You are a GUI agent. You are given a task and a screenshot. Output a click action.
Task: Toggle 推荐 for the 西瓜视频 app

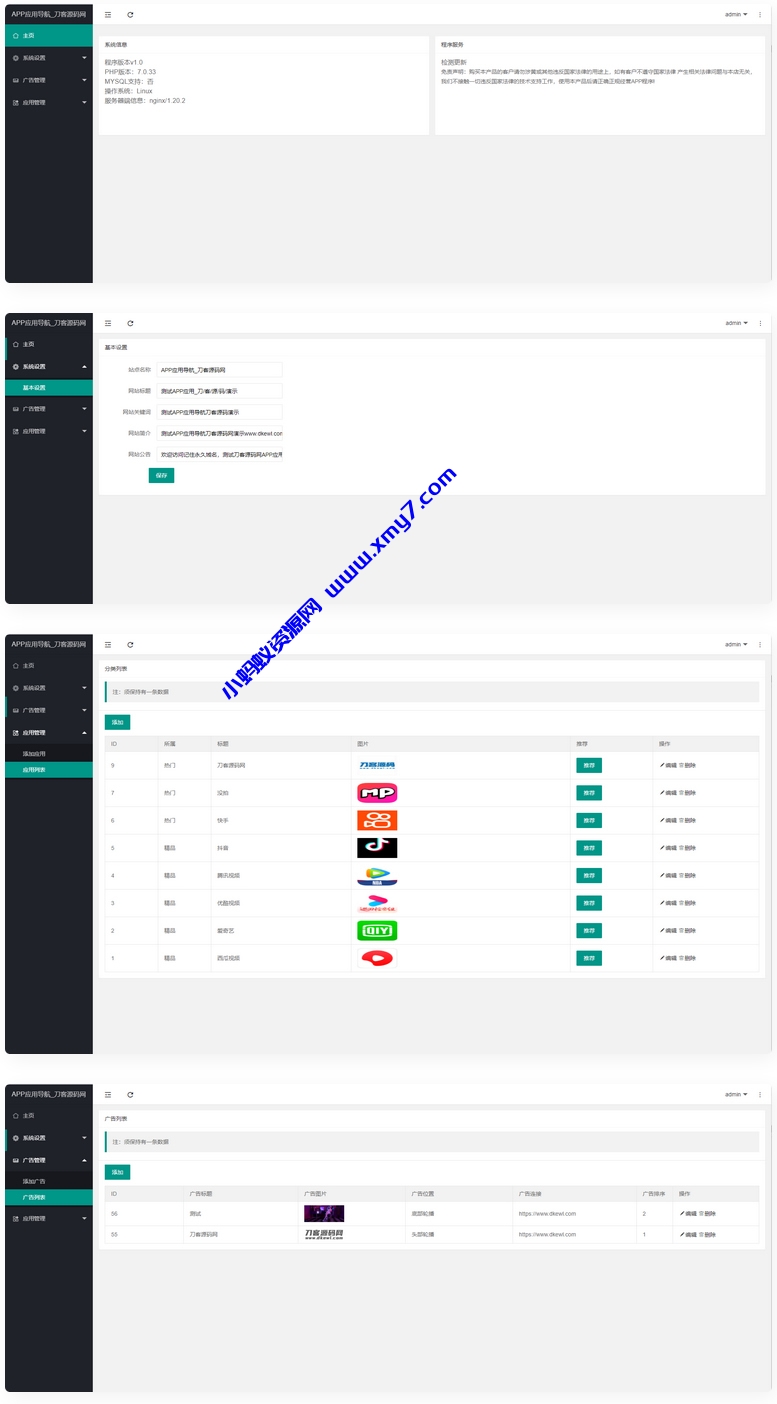click(x=589, y=958)
